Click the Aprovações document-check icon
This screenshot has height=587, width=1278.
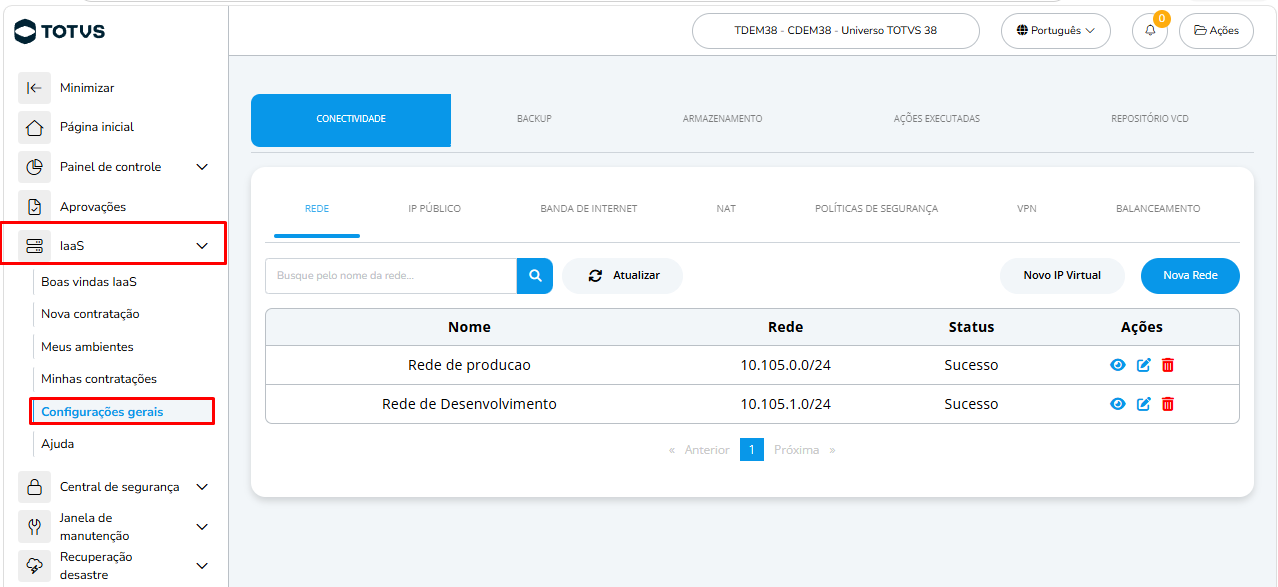point(34,207)
